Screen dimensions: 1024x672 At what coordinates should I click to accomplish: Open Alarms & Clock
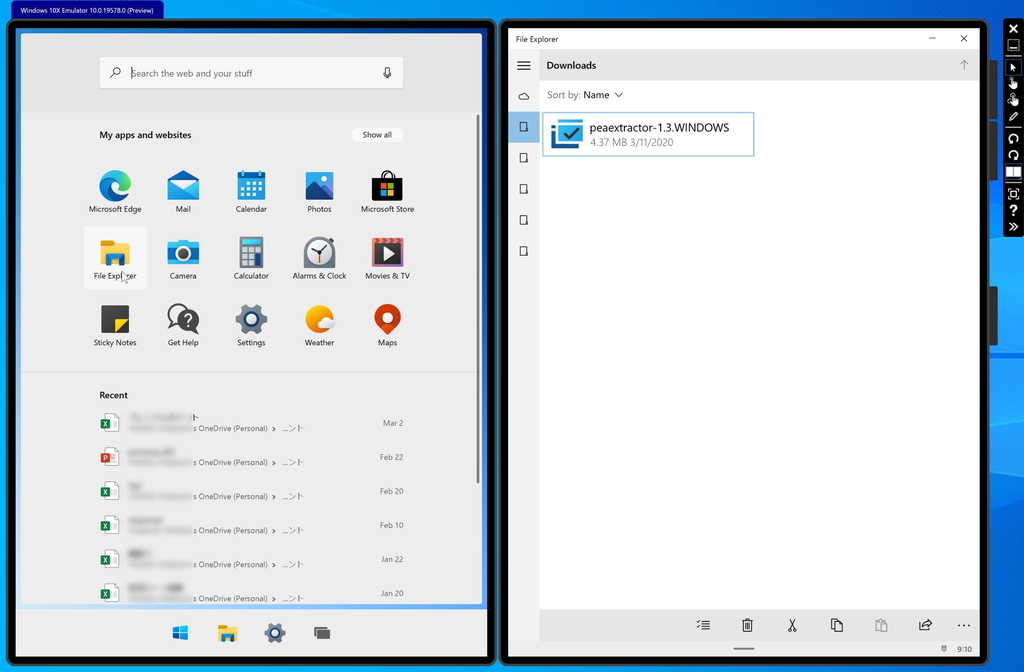(319, 258)
